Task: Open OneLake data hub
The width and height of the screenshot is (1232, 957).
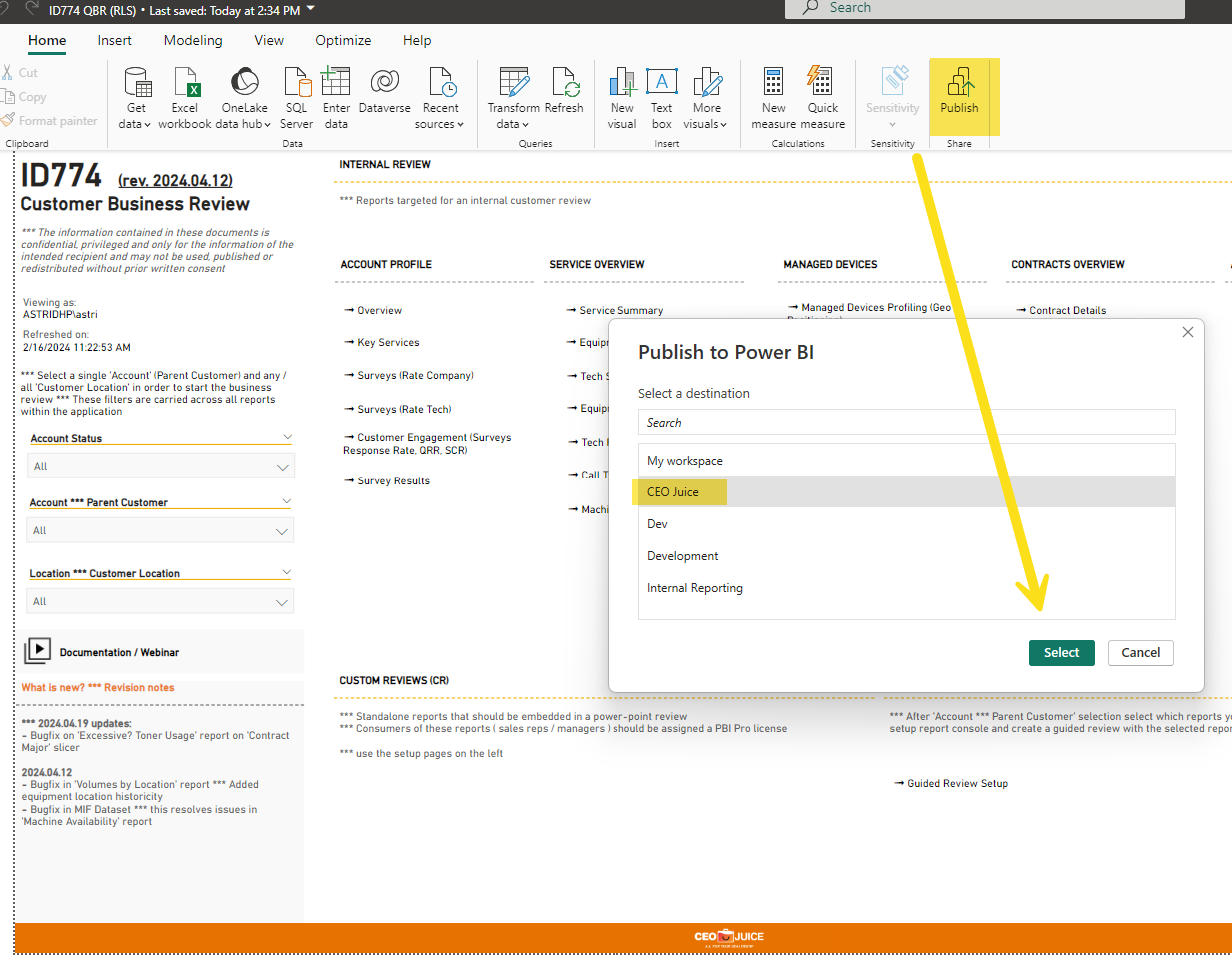Action: [x=245, y=98]
